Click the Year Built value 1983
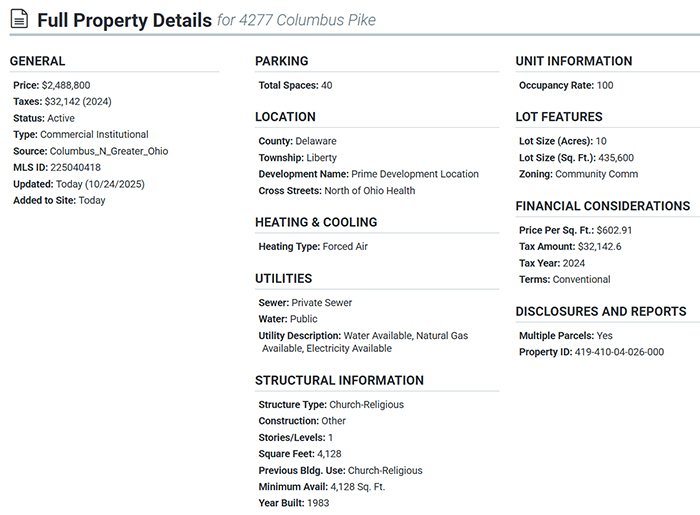This screenshot has height=515, width=700. click(318, 503)
